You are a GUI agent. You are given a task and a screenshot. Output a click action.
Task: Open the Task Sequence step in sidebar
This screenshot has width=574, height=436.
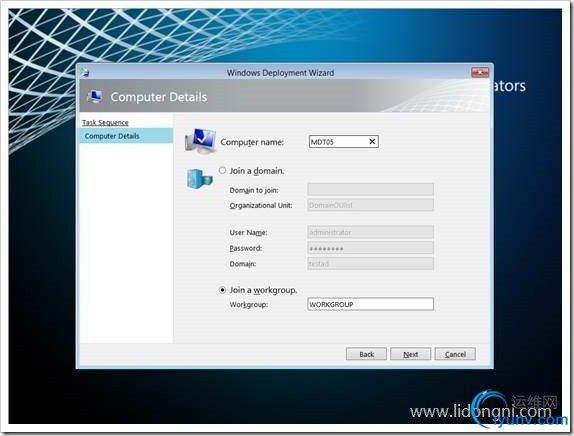click(x=105, y=123)
